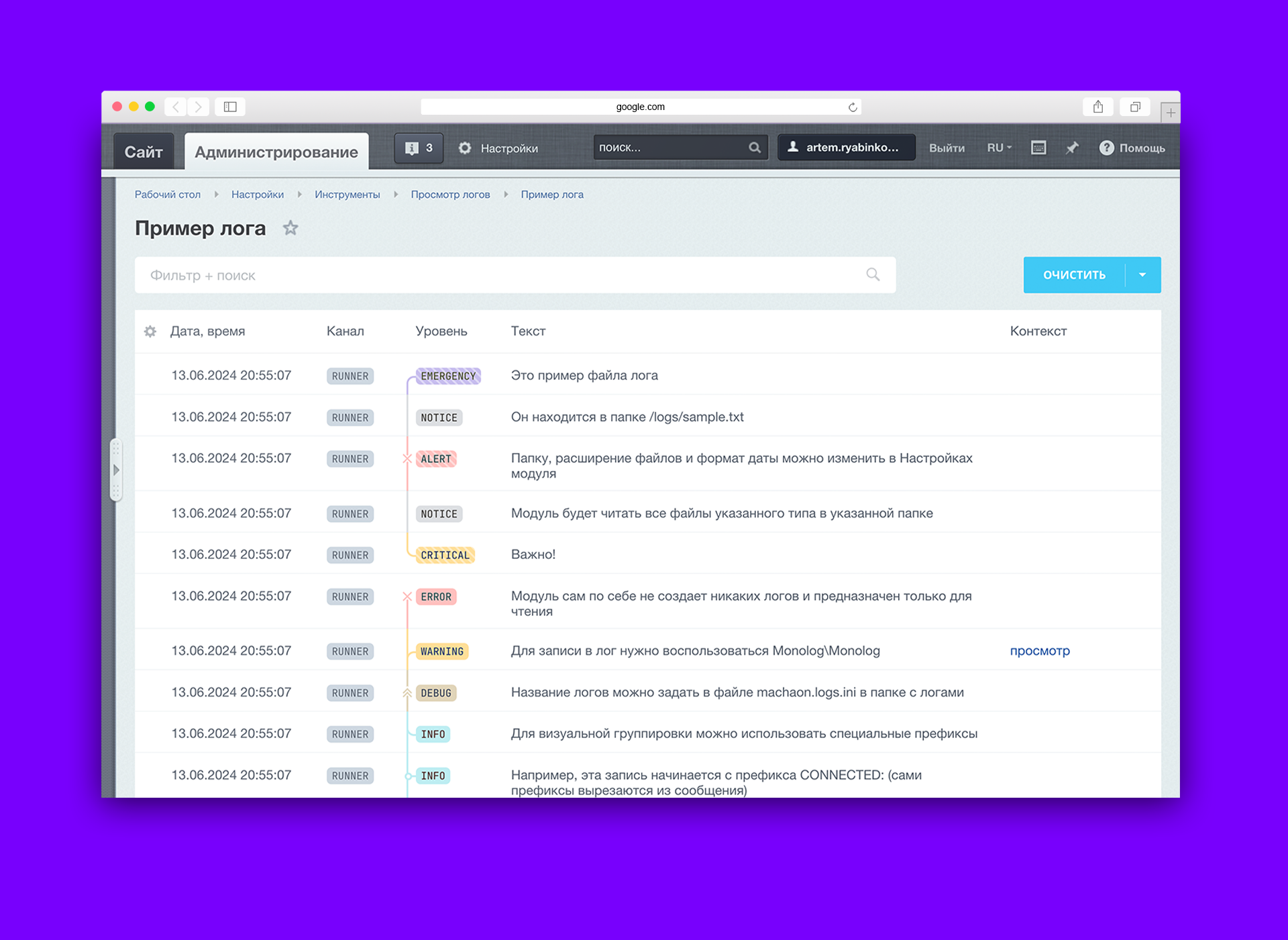Click the Уровень column header
Screen dimensions: 1288x940
(441, 331)
